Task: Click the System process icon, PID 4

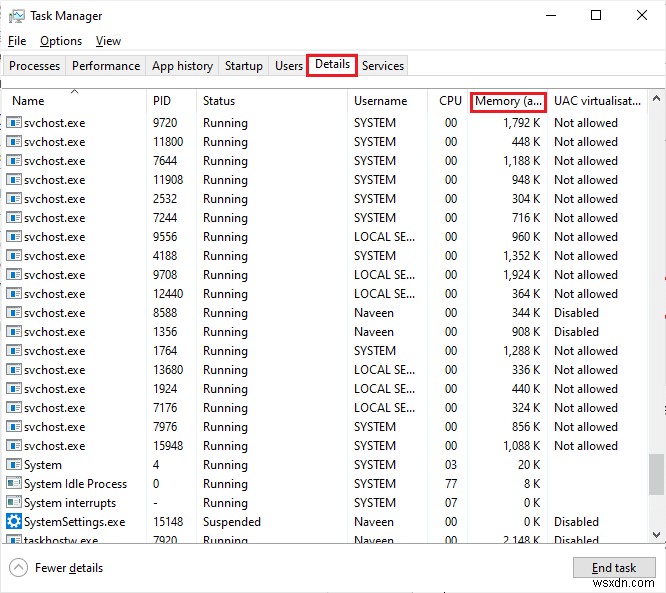Action: tap(14, 465)
